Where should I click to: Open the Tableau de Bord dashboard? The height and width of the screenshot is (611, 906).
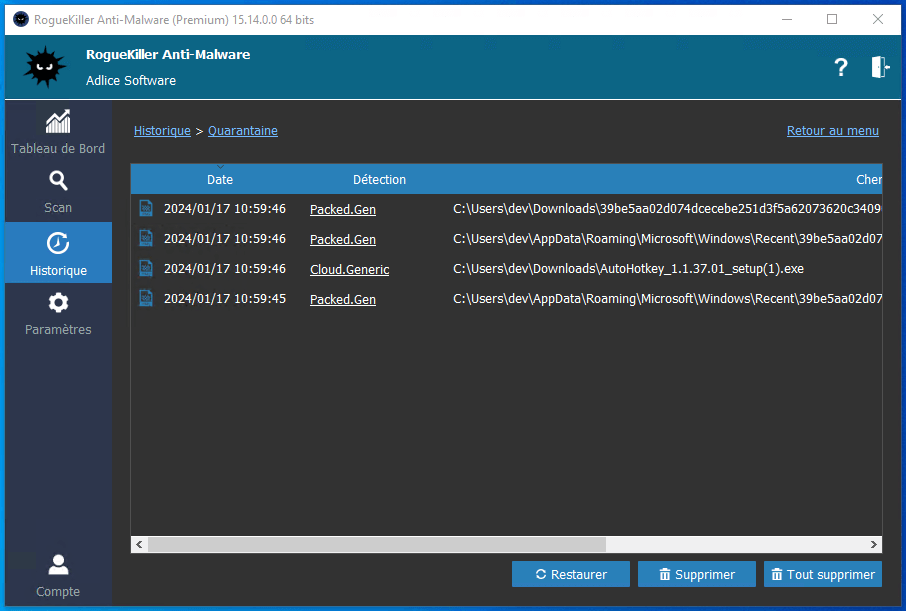pyautogui.click(x=58, y=133)
